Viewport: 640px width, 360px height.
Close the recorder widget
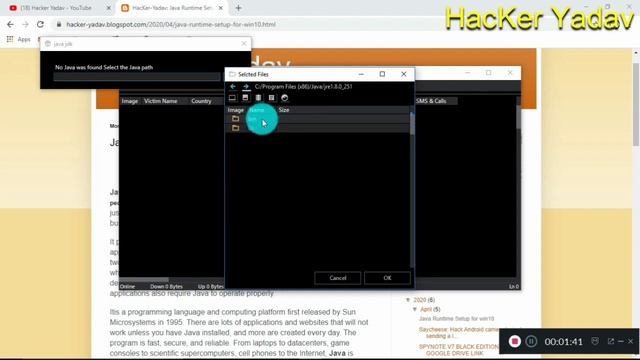pos(631,341)
